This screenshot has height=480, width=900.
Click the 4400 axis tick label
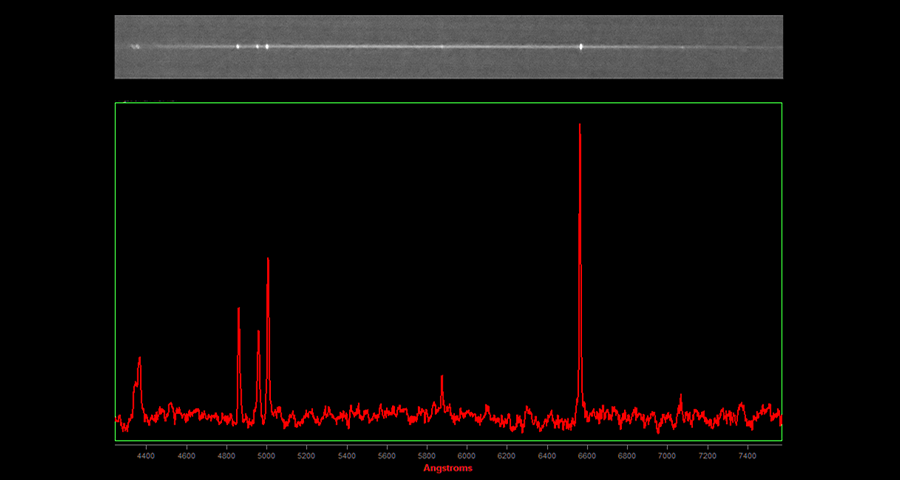146,455
